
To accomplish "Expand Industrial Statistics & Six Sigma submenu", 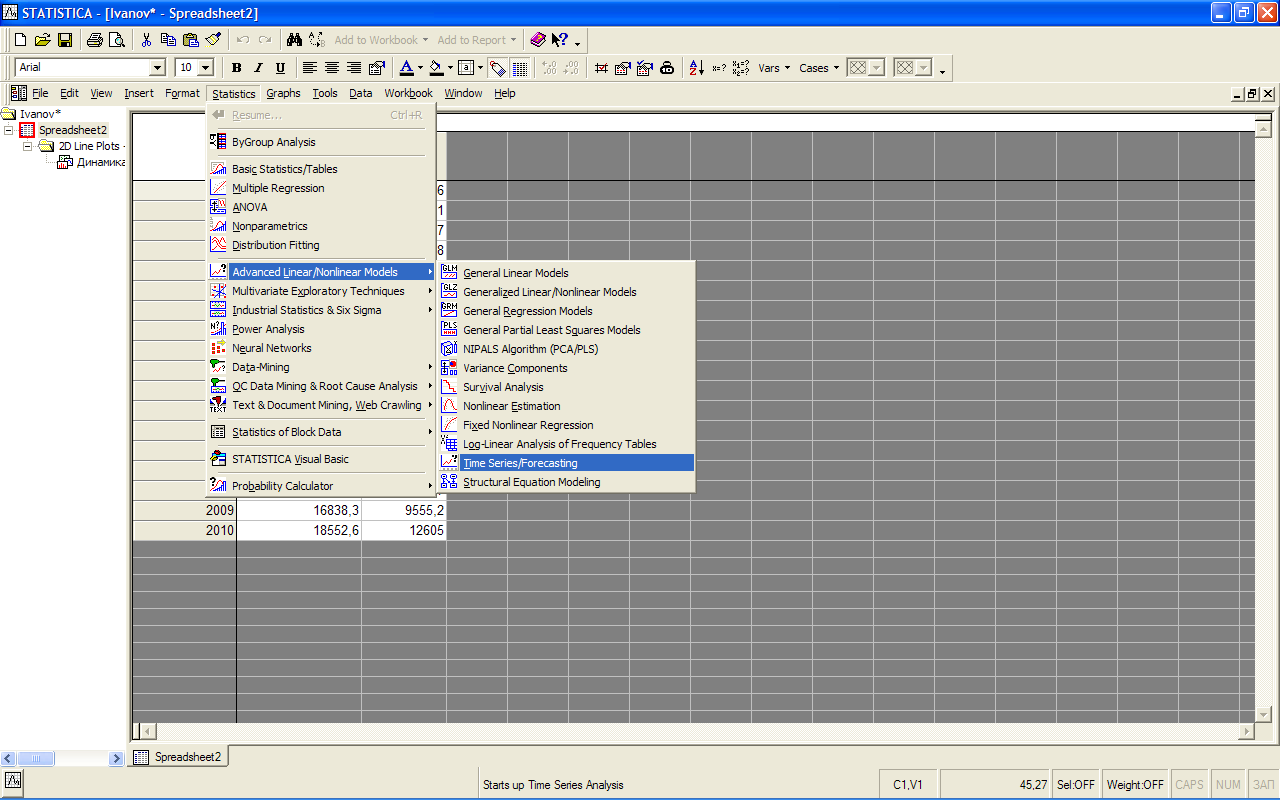I will (321, 310).
